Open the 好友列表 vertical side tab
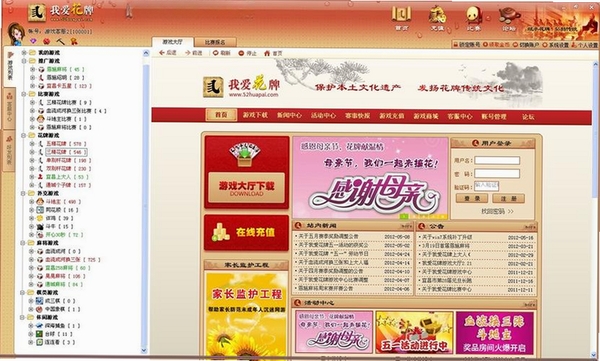This screenshot has height=361, width=600. tap(9, 150)
